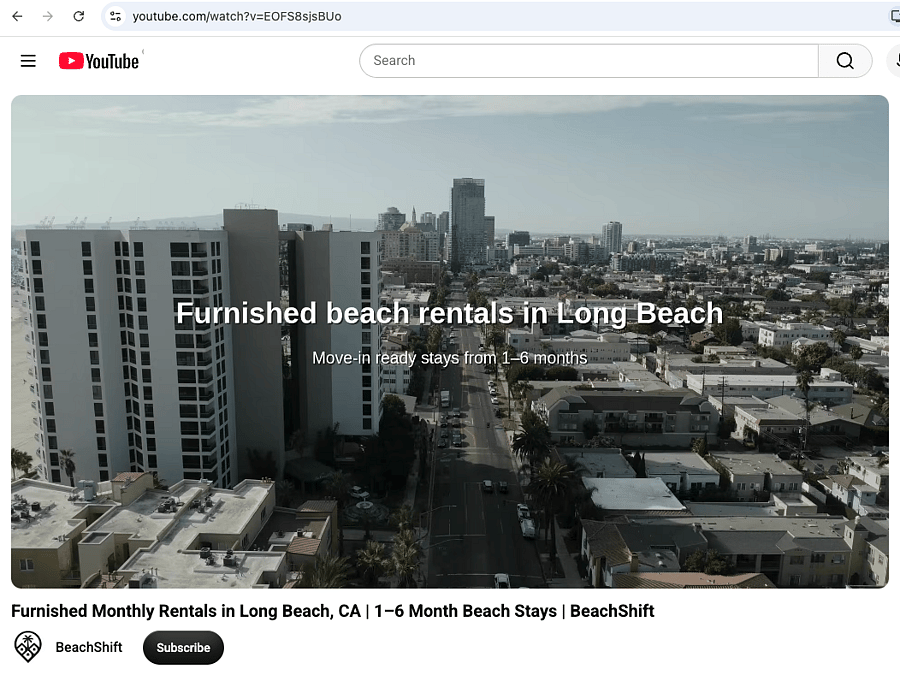Image resolution: width=900 pixels, height=675 pixels.
Task: Open the YouTube hamburger guide menu
Action: coord(28,61)
